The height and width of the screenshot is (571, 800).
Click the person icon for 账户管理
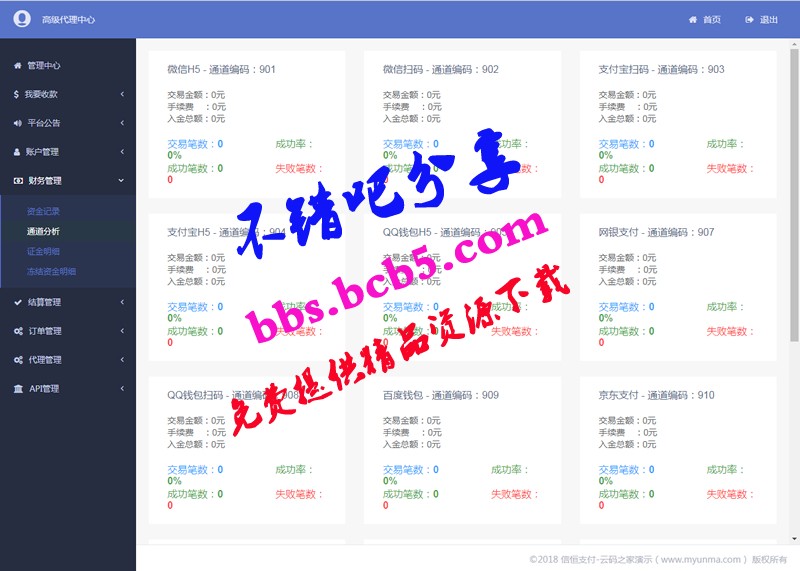[x=17, y=152]
